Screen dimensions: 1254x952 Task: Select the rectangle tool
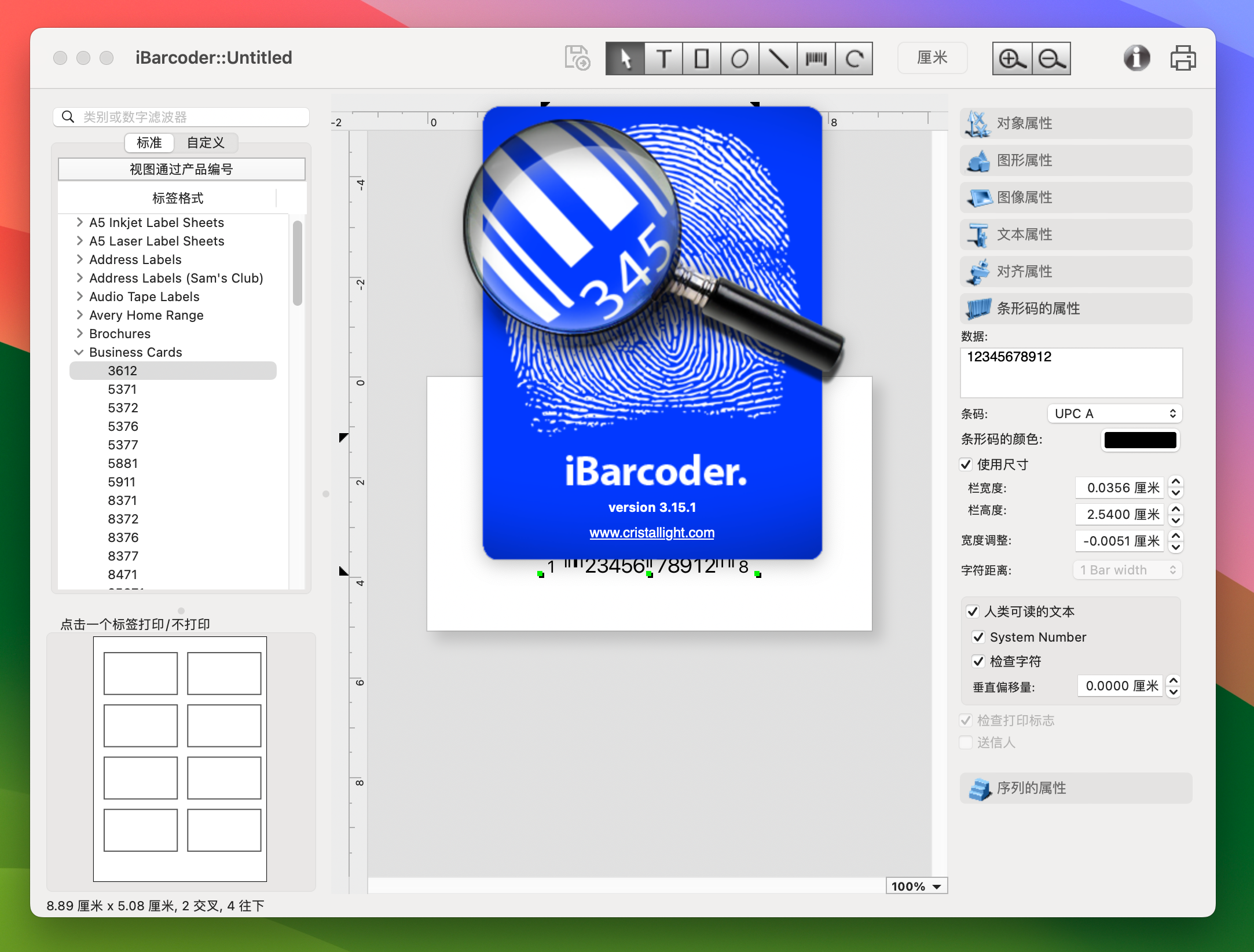700,57
